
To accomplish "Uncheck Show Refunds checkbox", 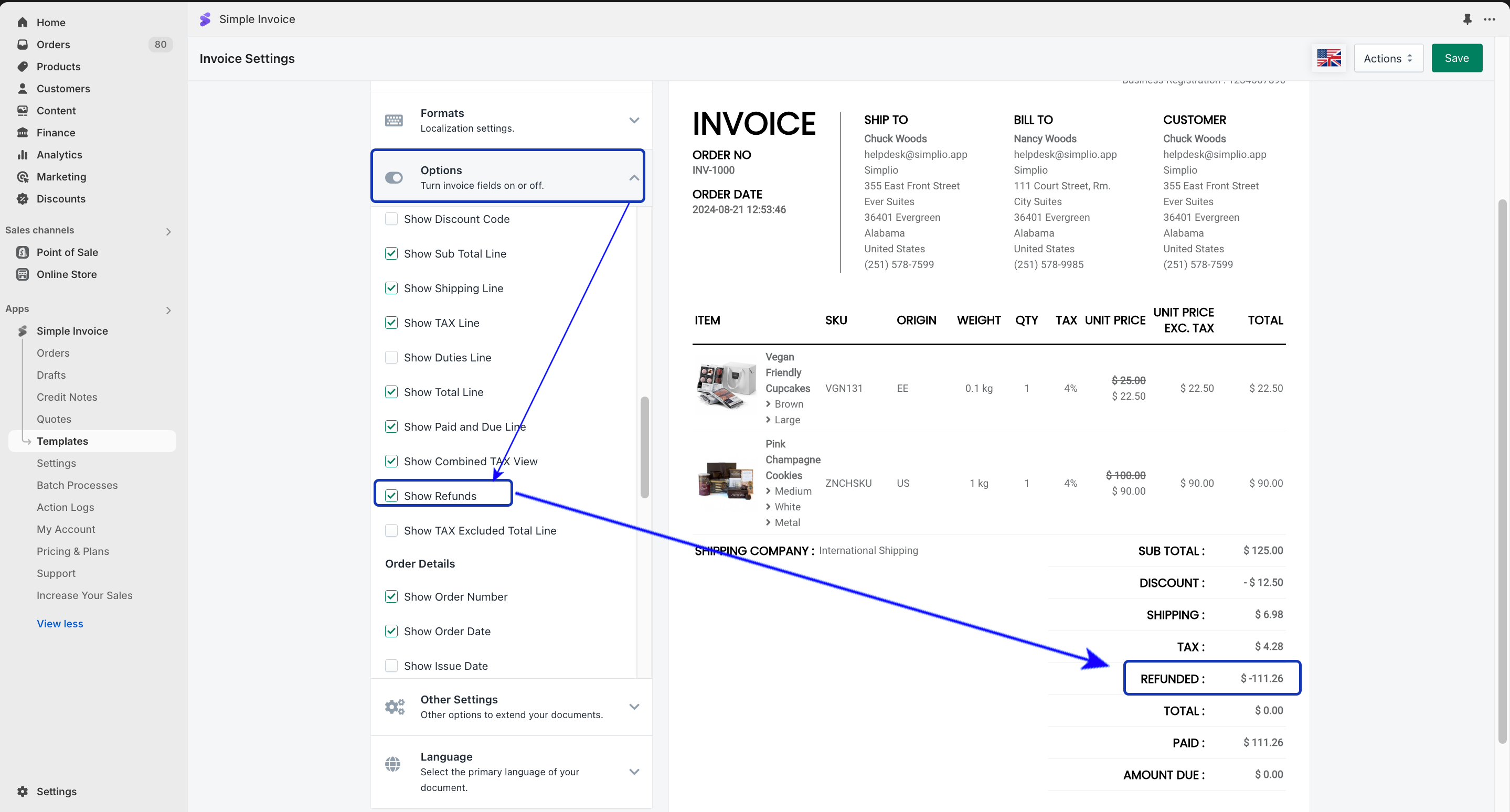I will point(391,496).
